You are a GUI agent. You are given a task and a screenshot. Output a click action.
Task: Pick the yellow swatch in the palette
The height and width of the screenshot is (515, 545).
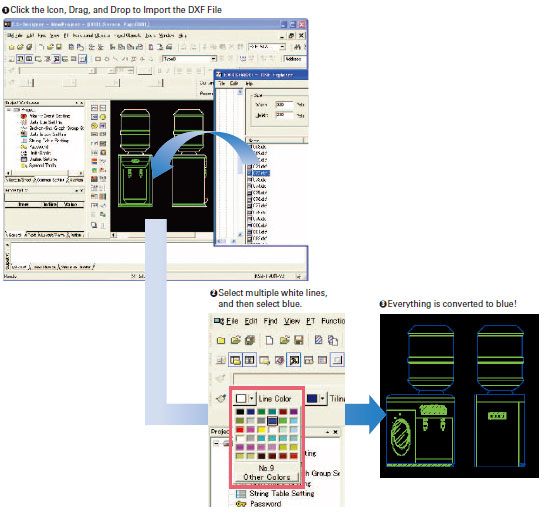tap(261, 430)
